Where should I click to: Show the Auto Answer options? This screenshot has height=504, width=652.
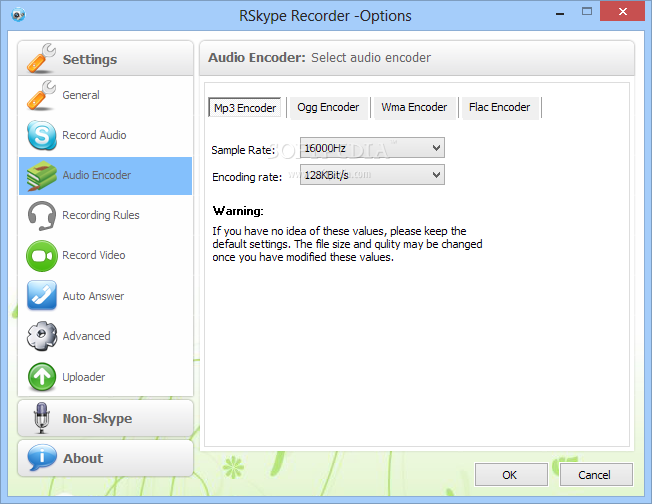coord(105,296)
